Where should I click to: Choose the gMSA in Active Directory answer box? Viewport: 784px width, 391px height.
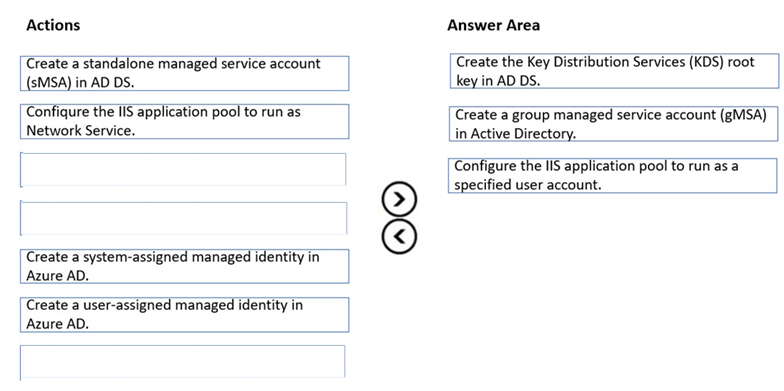(x=614, y=124)
